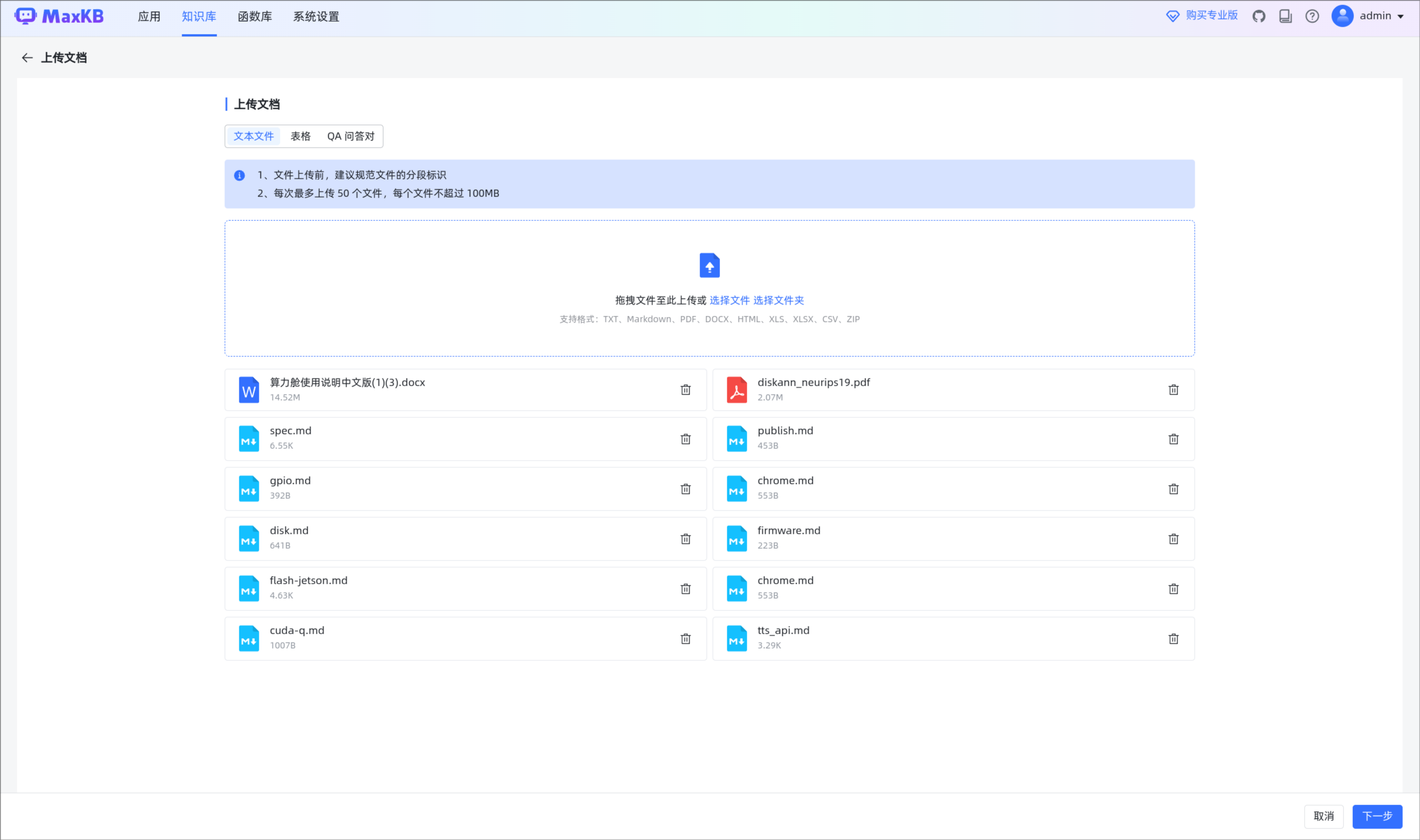Open the 应用 menu item
1420x840 pixels.
pos(149,17)
